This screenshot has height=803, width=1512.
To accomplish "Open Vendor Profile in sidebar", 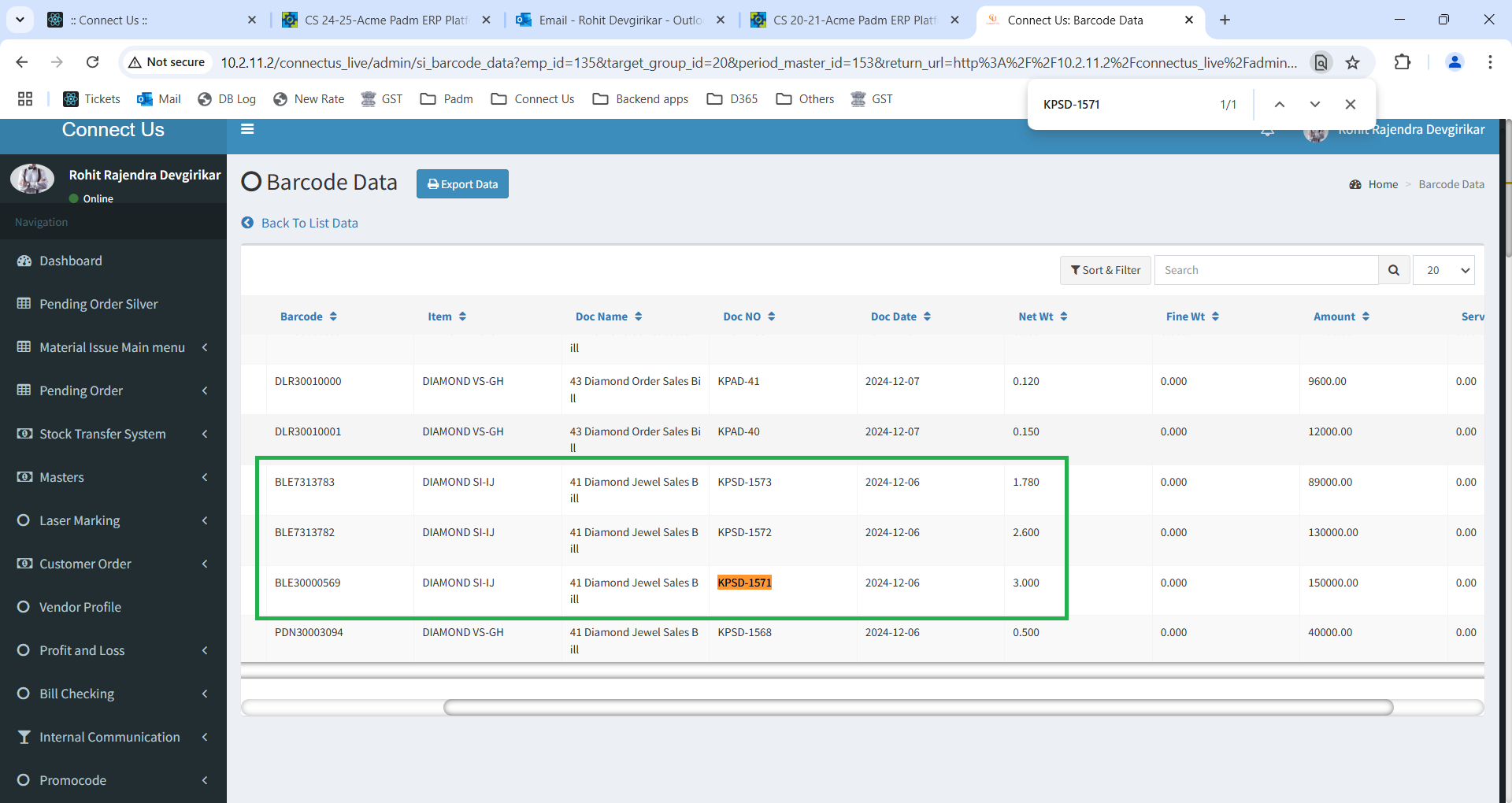I will pos(113,607).
